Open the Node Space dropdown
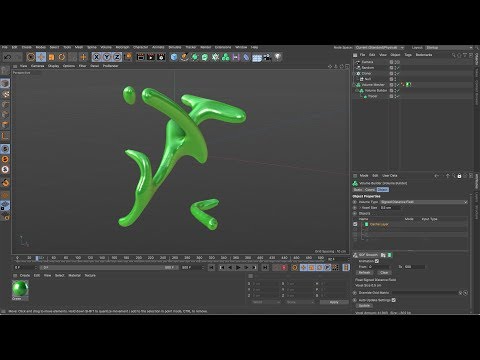Viewport: 480px width, 360px height. [x=379, y=48]
